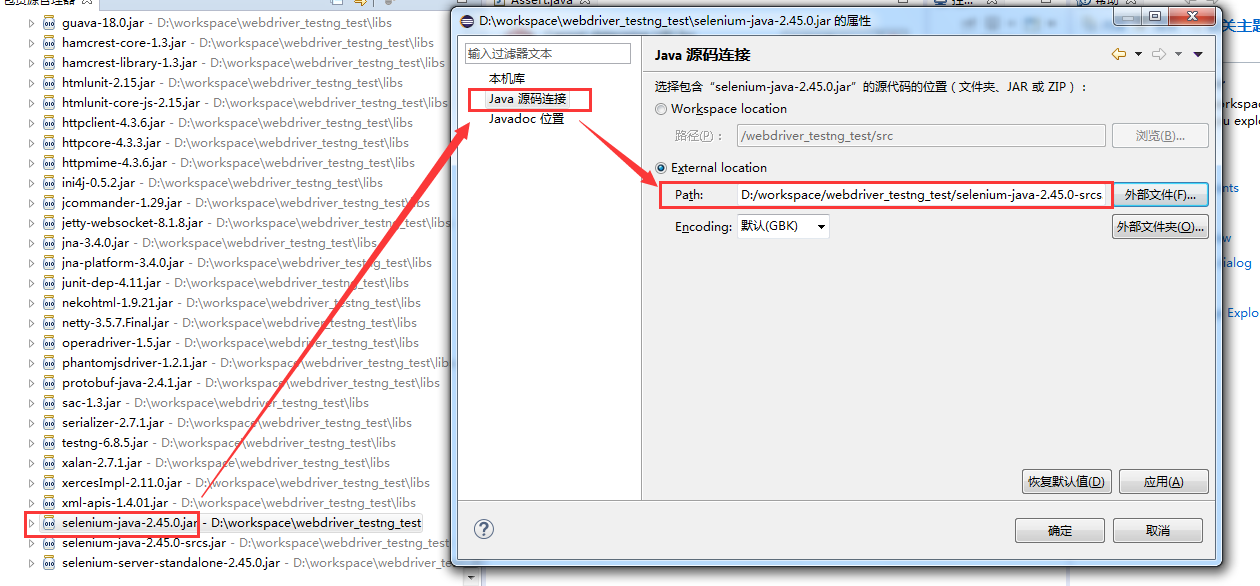The width and height of the screenshot is (1260, 586).
Task: Click the jar icon of jna-3.4.0.jar
Action: coord(49,242)
